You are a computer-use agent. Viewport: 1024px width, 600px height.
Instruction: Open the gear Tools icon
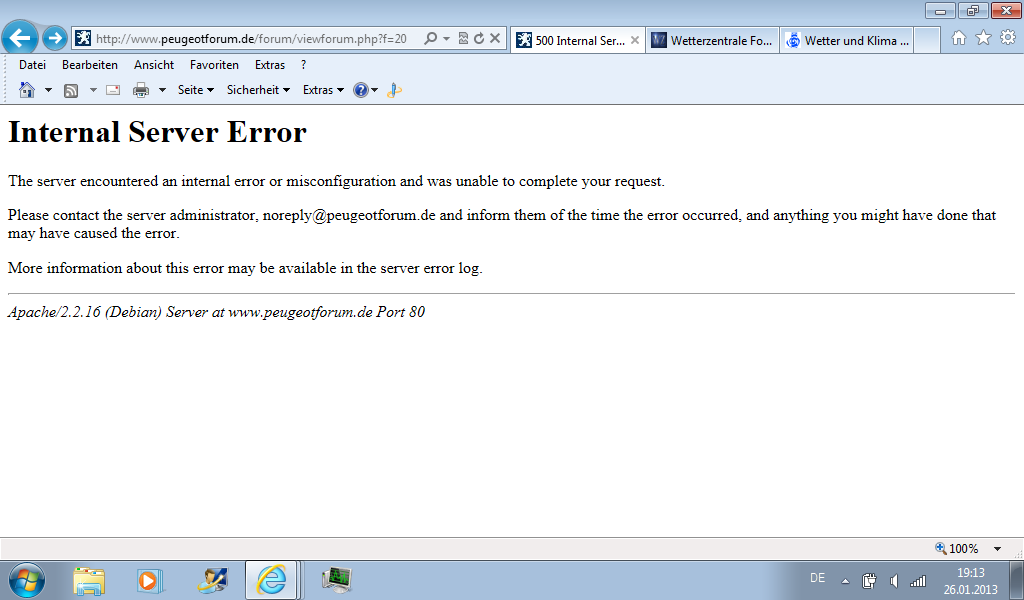pyautogui.click(x=1008, y=38)
